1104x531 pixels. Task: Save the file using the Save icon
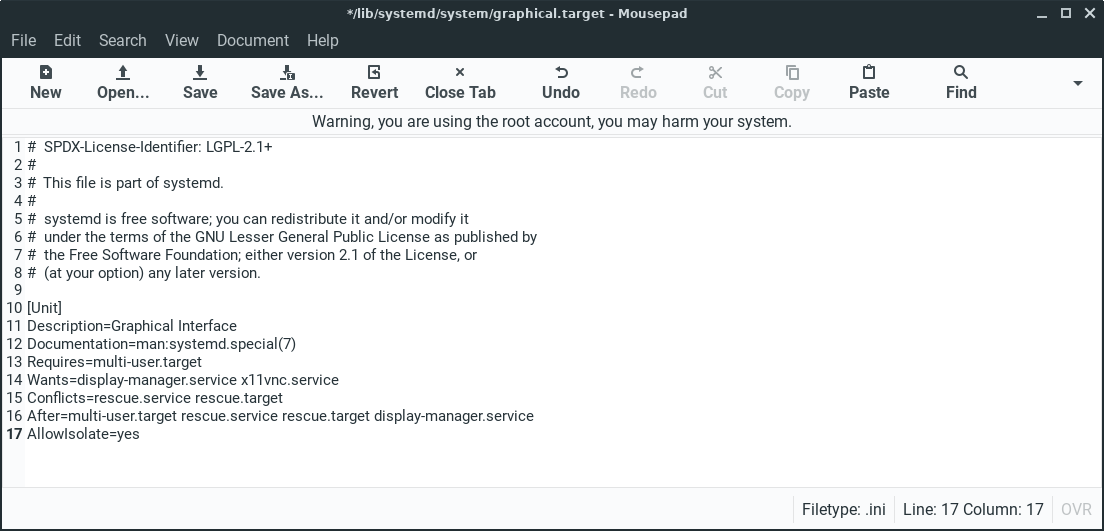point(200,73)
